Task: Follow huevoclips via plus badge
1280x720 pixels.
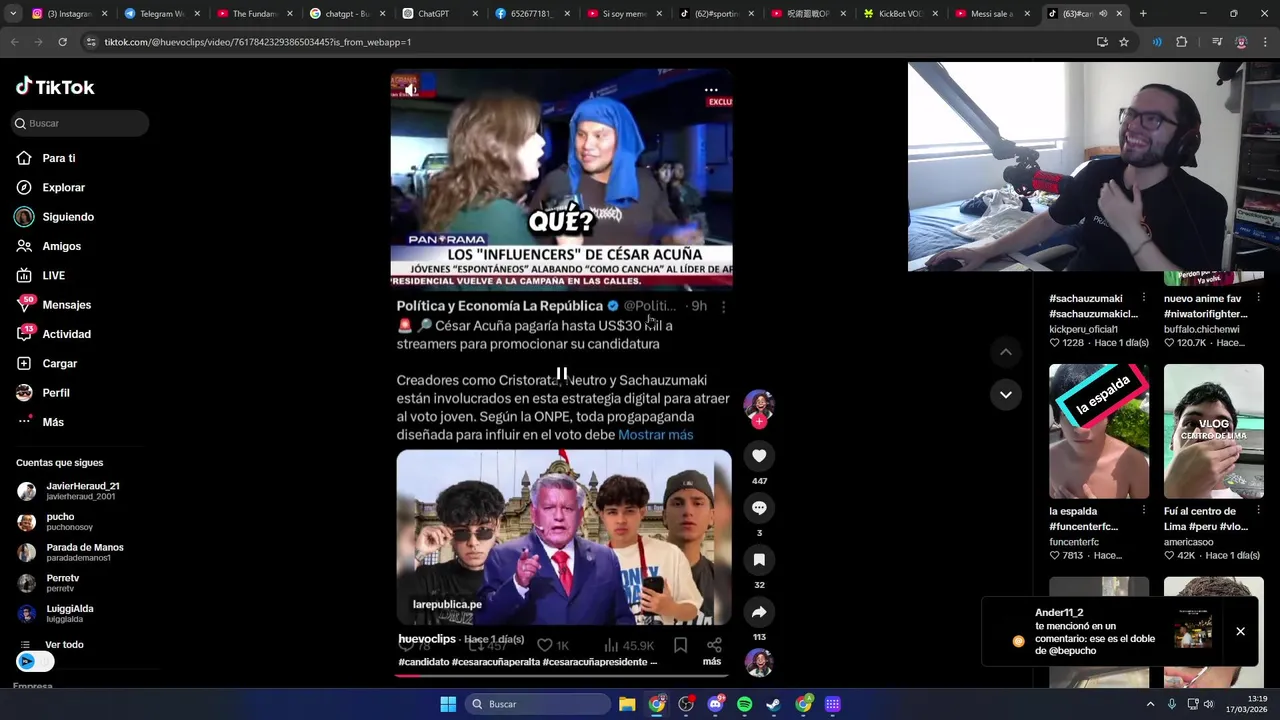Action: (759, 422)
